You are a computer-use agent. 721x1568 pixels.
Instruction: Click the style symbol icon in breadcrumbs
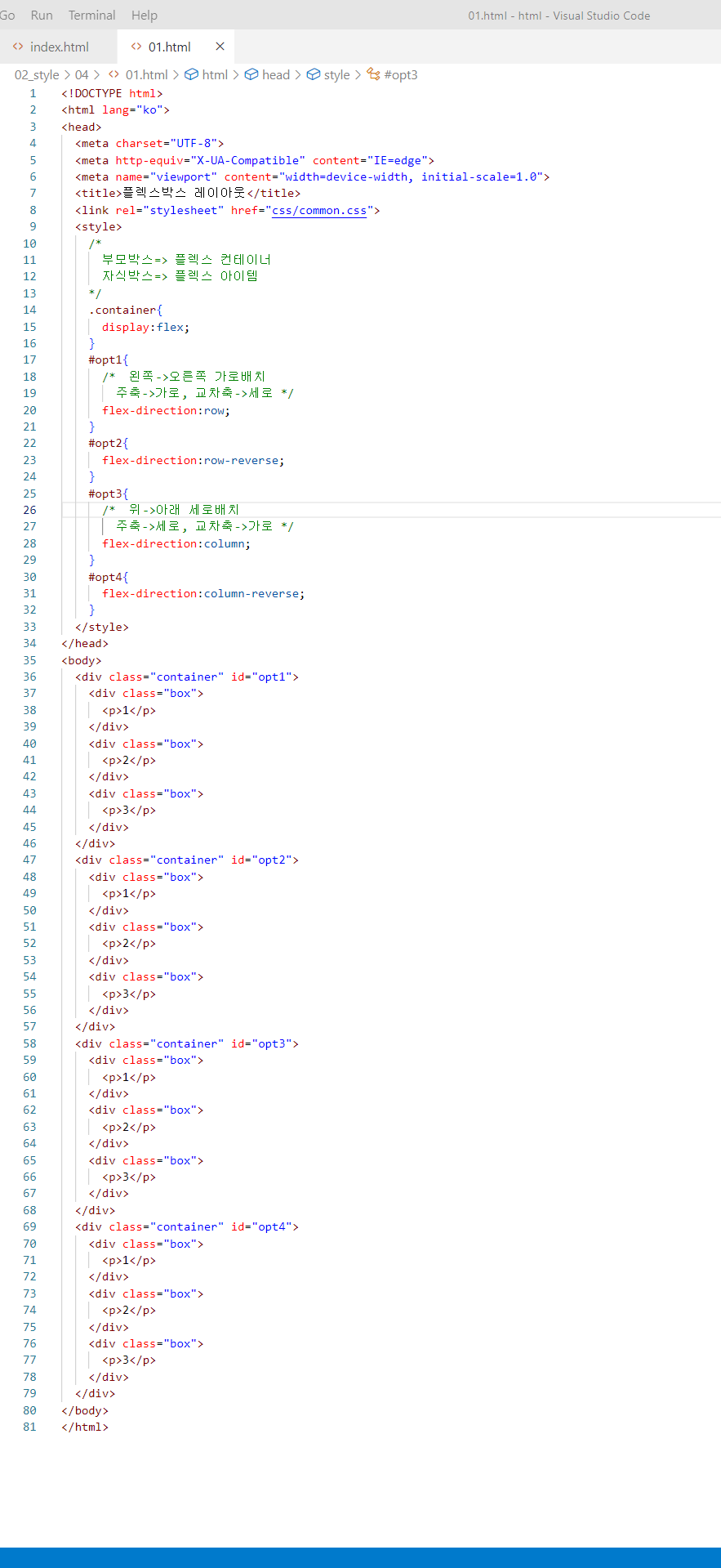coord(313,75)
